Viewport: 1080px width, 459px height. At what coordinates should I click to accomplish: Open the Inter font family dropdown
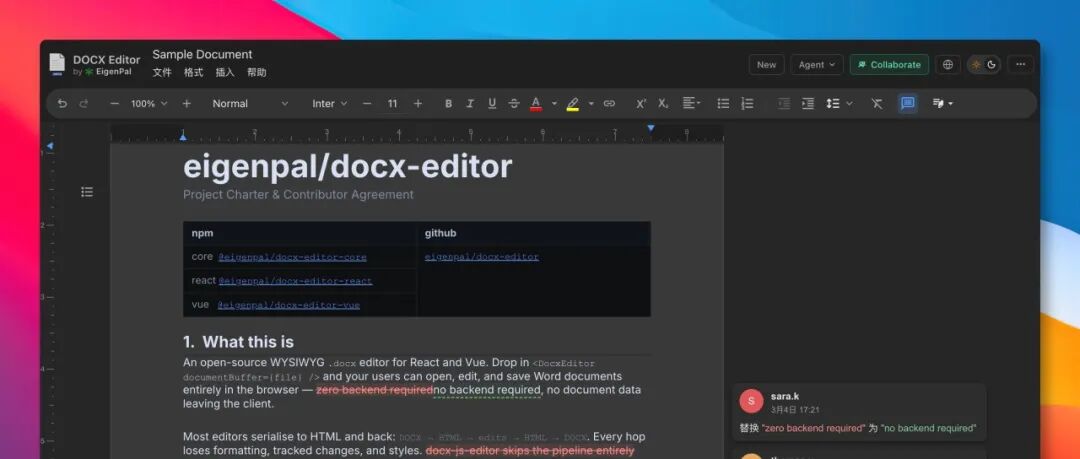[x=329, y=103]
